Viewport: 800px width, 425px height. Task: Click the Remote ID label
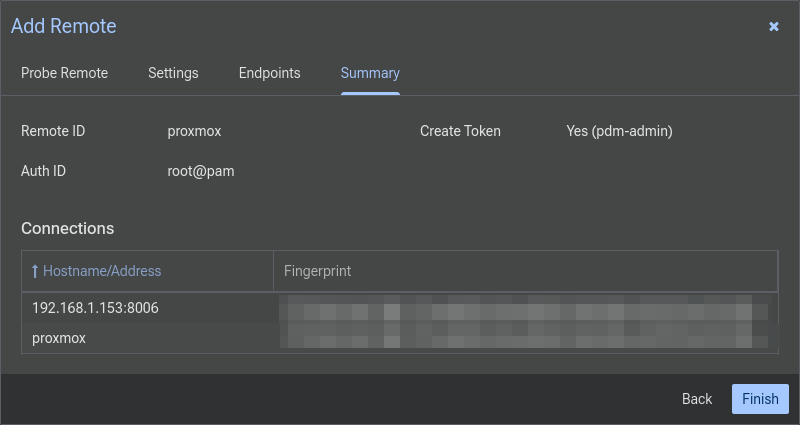53,131
